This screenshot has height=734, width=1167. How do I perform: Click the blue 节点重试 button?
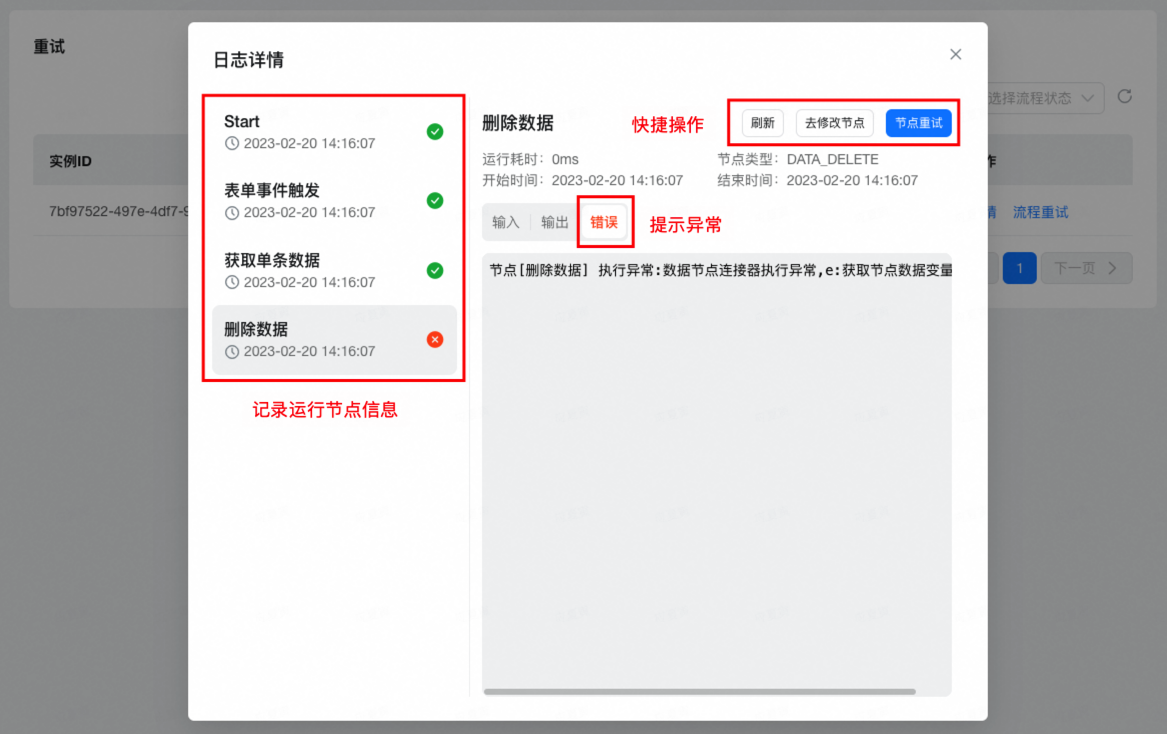[x=918, y=123]
